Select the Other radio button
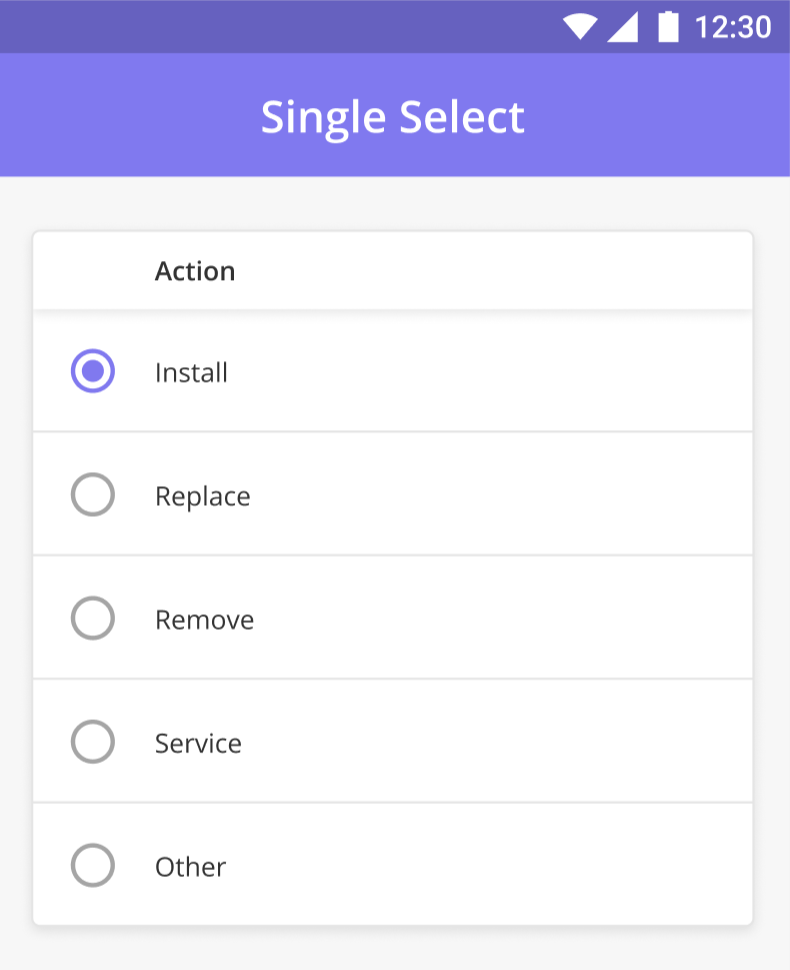The image size is (790, 970). coord(93,865)
